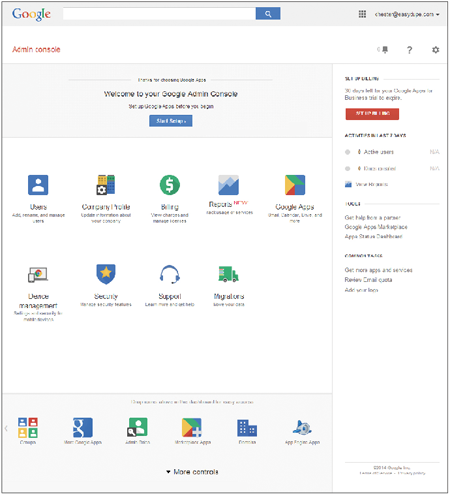Open the Company Profile icon
This screenshot has height=496, width=450.
coord(106,185)
